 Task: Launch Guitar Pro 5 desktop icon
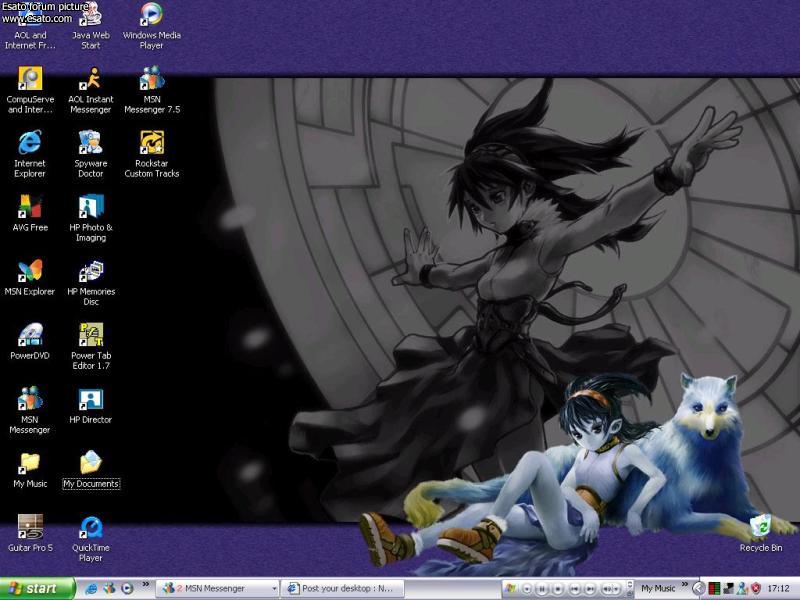30,534
